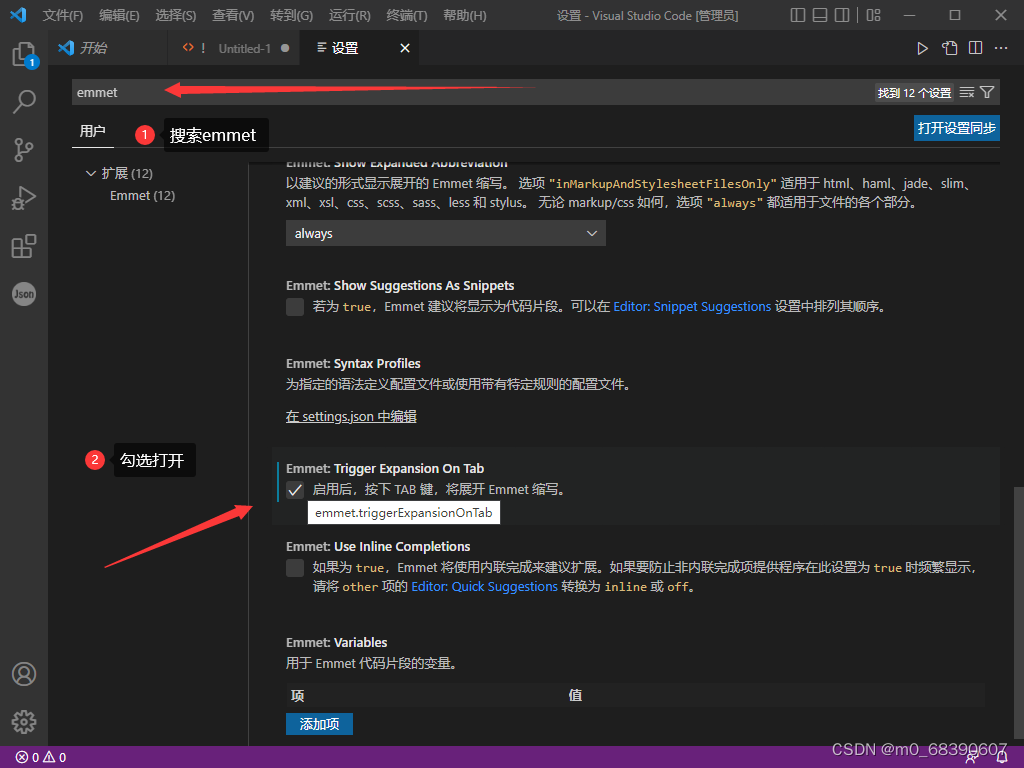1024x768 pixels.
Task: Open the 编辑(E) menu
Action: 120,15
